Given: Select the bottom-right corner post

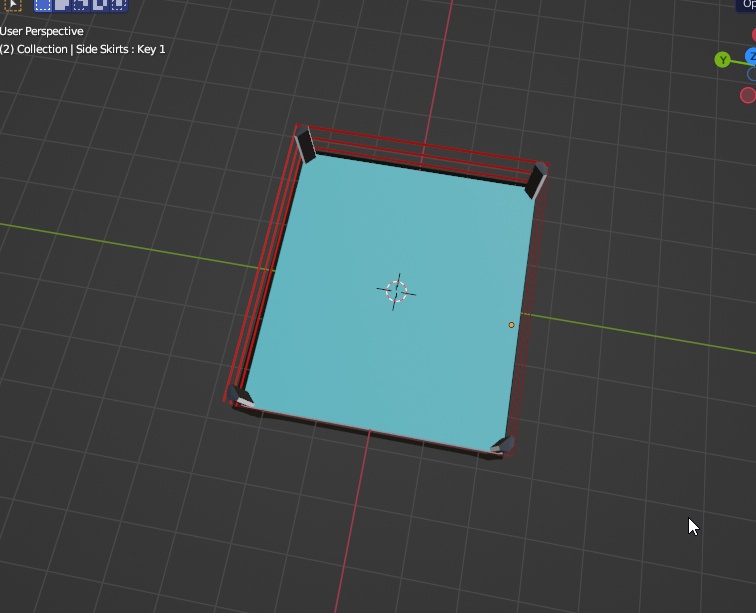Looking at the screenshot, I should pos(502,445).
